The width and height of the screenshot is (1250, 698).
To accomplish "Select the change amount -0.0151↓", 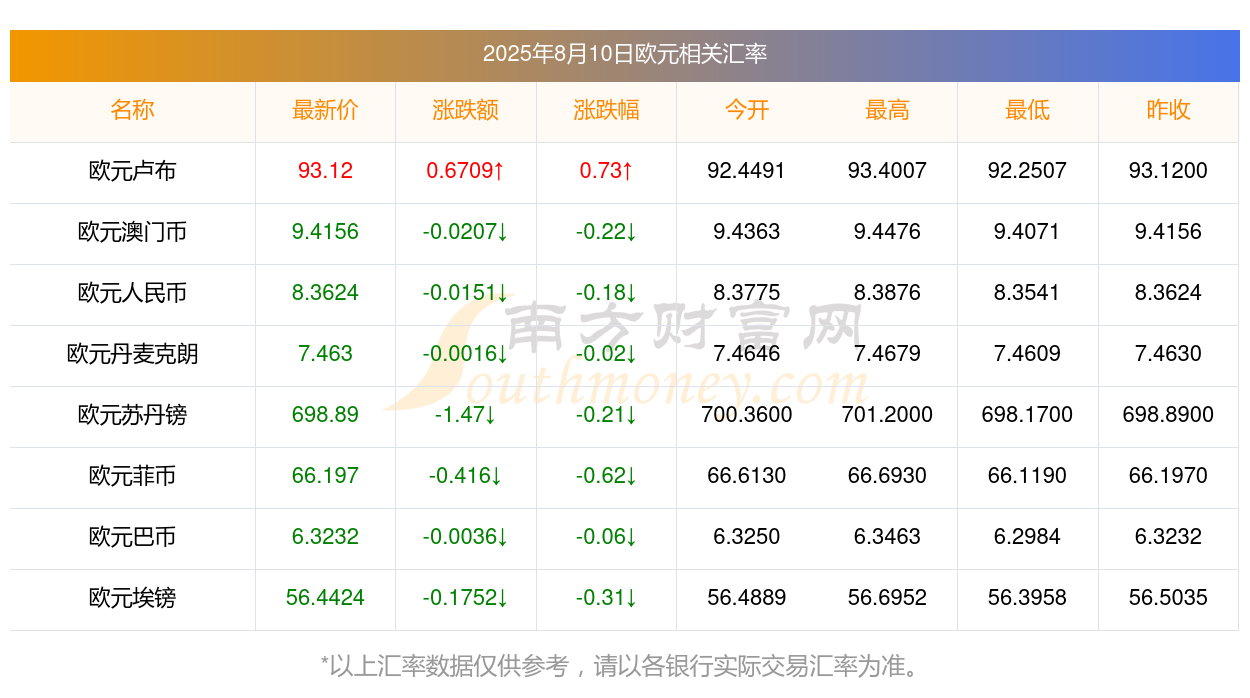I will tap(466, 293).
